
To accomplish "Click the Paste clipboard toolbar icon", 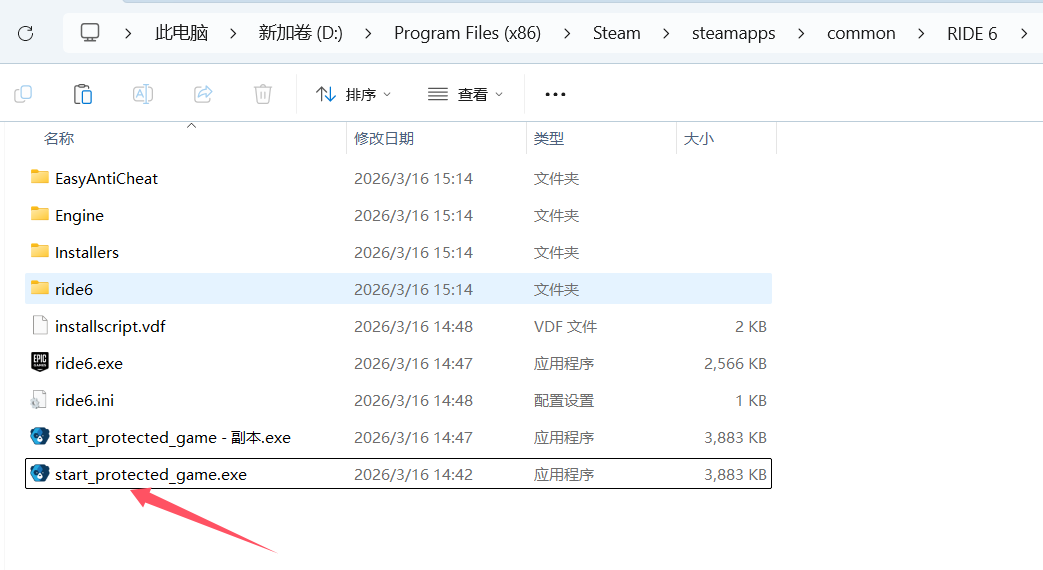I will coord(83,94).
